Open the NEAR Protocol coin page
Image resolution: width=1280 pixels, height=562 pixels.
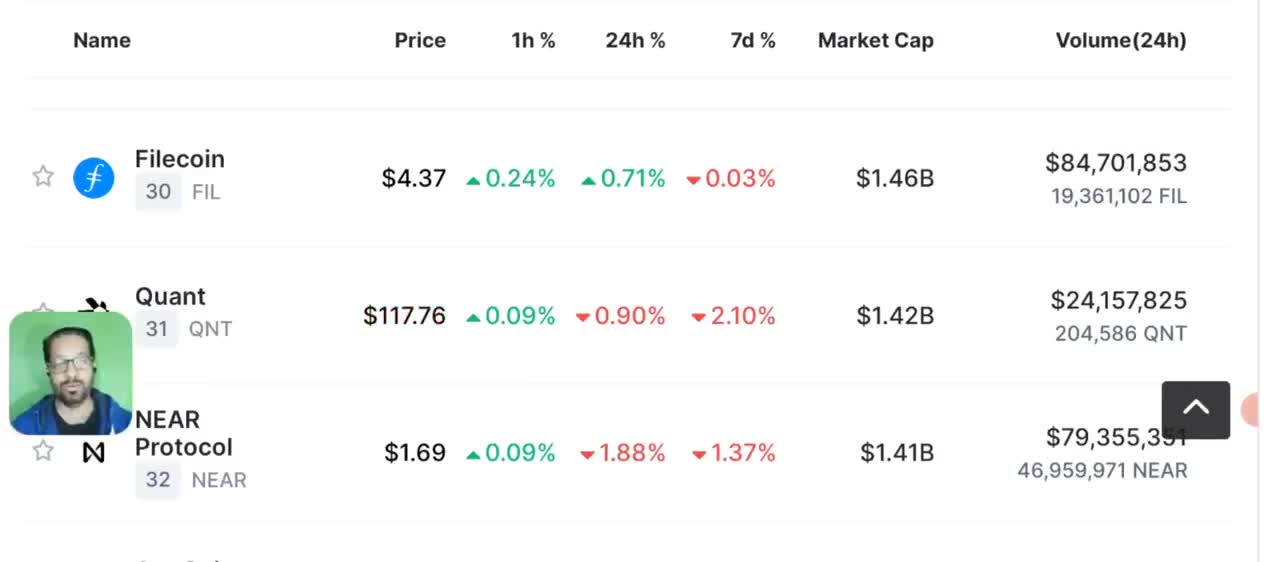pos(184,433)
